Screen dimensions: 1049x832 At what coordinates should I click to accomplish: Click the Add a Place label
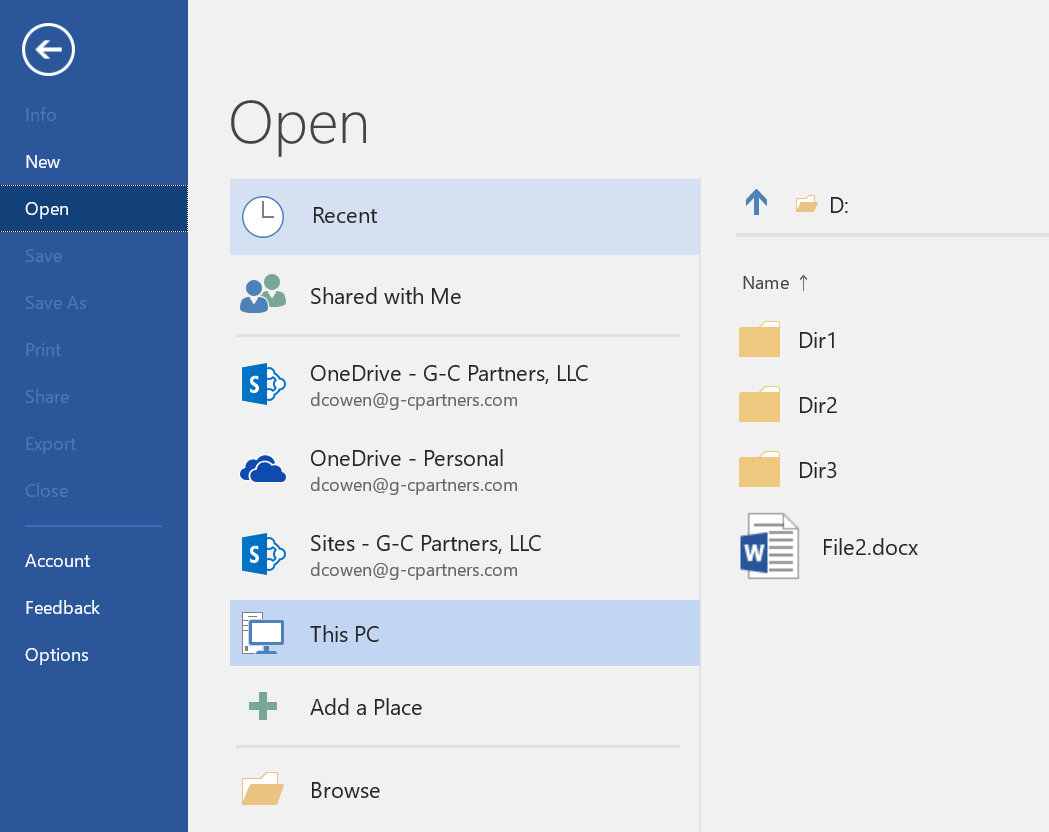pyautogui.click(x=366, y=707)
